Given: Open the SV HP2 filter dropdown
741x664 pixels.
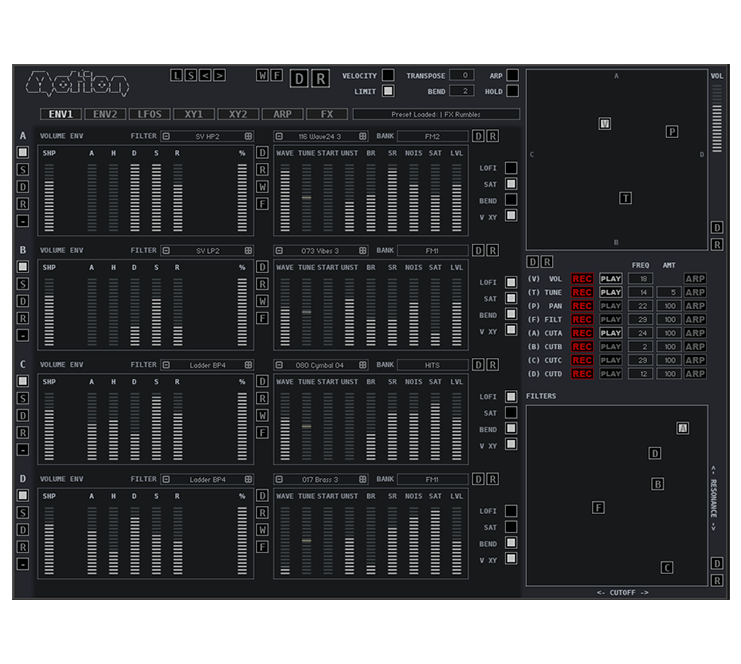Looking at the screenshot, I should 207,136.
